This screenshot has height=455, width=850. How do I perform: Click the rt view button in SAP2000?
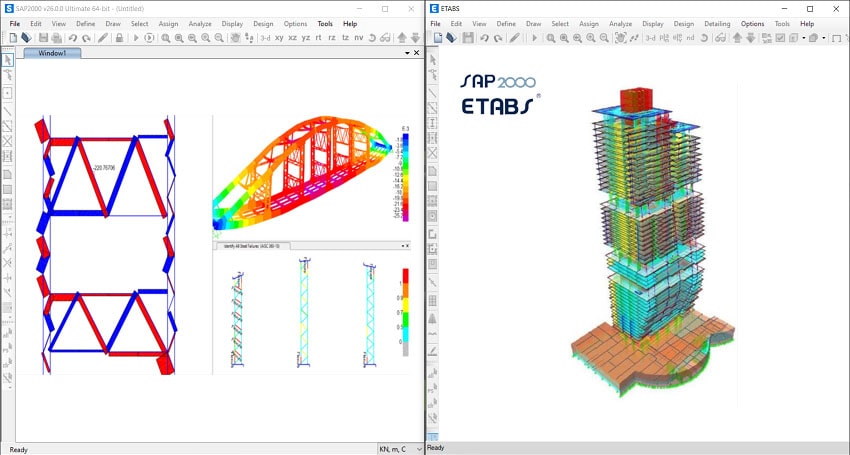coord(319,38)
